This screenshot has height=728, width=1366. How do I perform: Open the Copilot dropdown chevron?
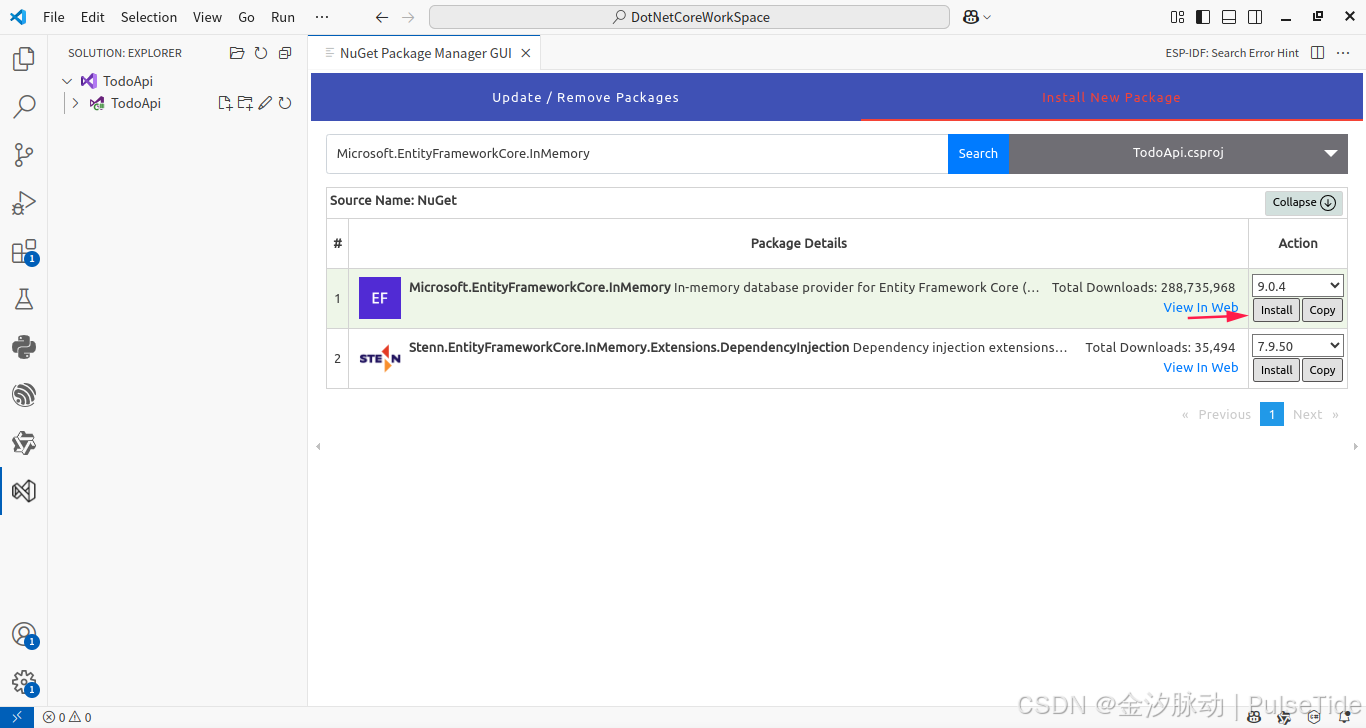click(987, 17)
